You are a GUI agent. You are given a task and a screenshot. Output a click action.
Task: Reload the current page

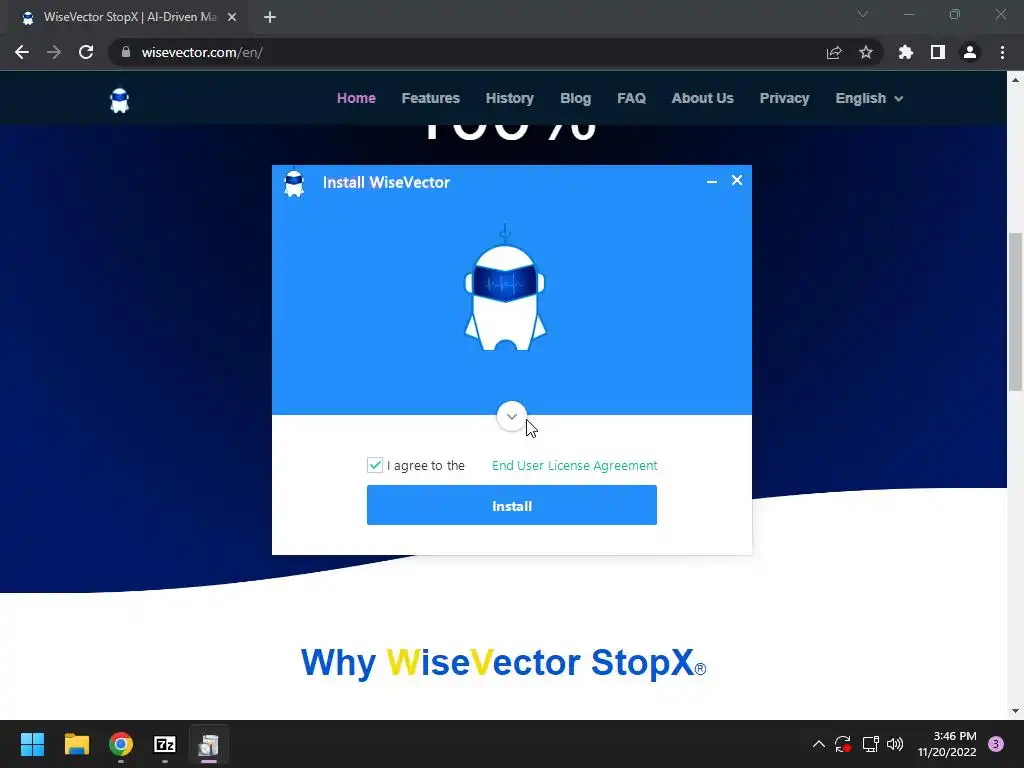click(86, 52)
